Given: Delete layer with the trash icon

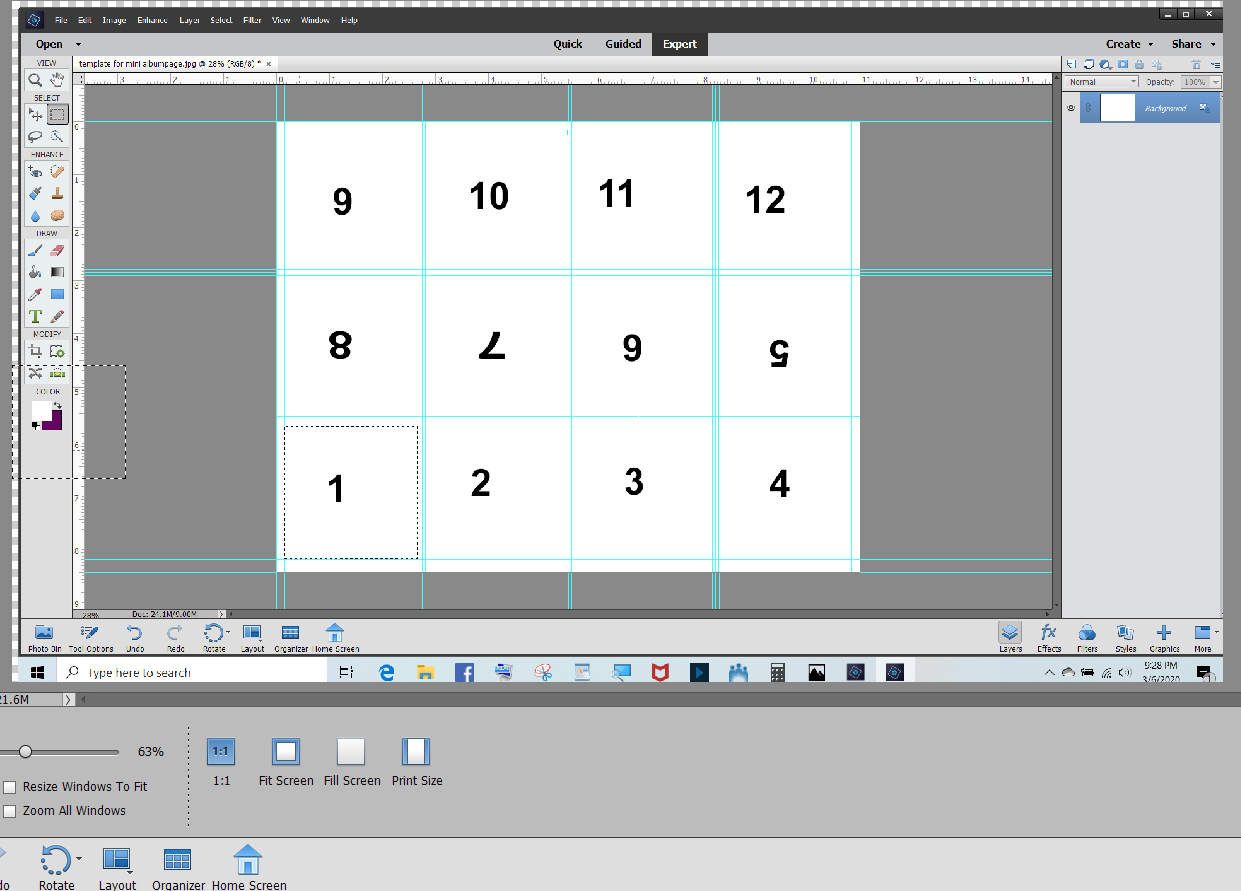Looking at the screenshot, I should coord(1196,64).
